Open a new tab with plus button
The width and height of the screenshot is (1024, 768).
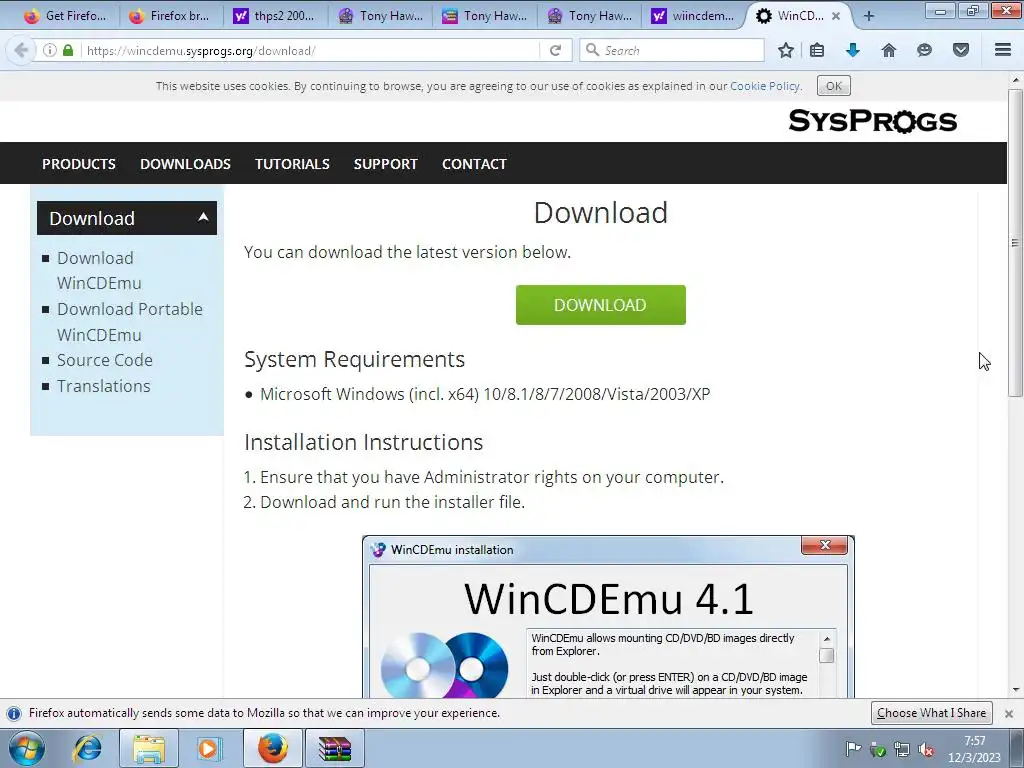tap(869, 16)
